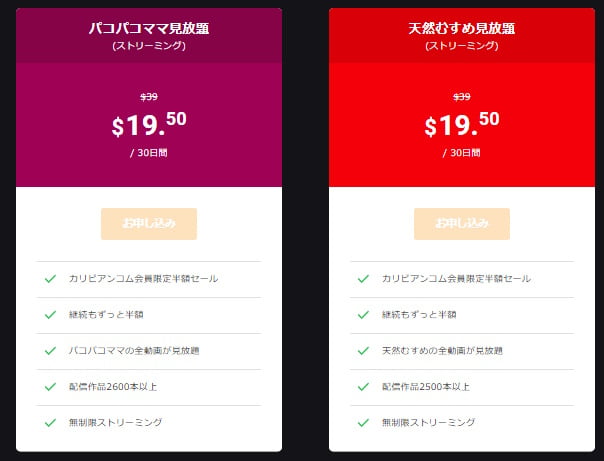Select the 天然むすめ見放題 plan title
604x461 pixels.
(461, 29)
